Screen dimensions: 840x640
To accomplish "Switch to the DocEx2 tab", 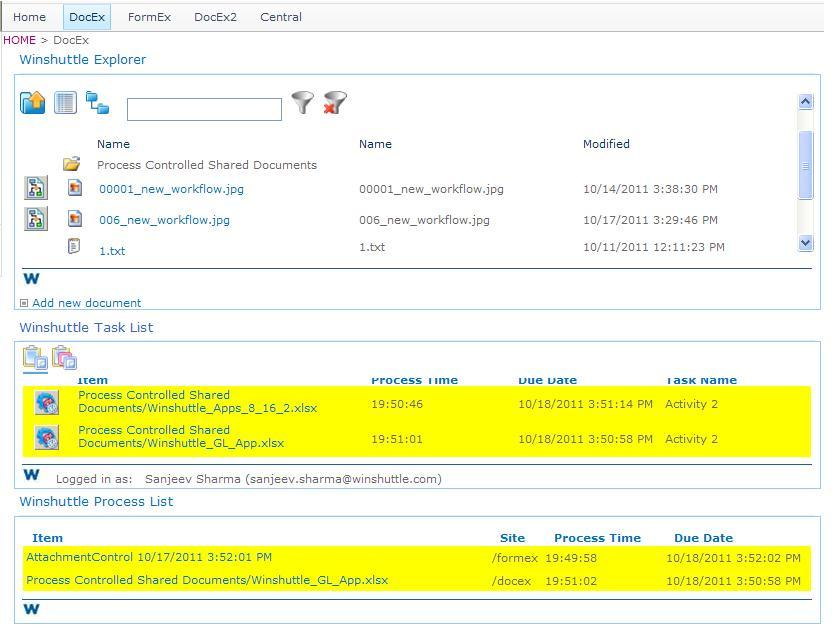I will 215,16.
